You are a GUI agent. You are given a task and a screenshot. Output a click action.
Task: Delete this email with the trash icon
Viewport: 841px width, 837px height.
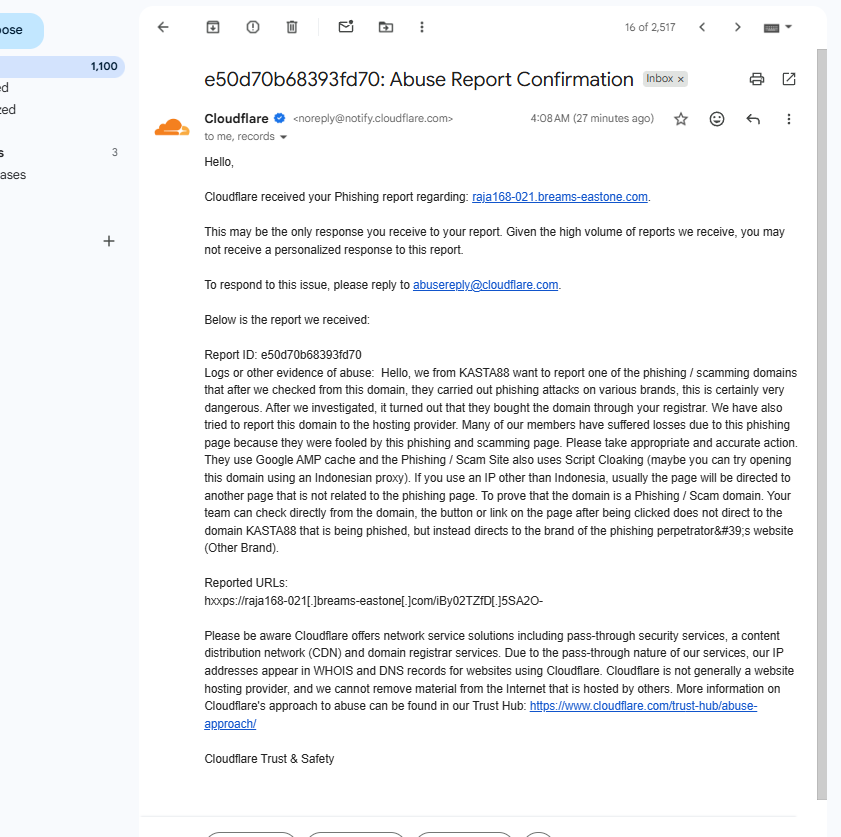pos(292,27)
